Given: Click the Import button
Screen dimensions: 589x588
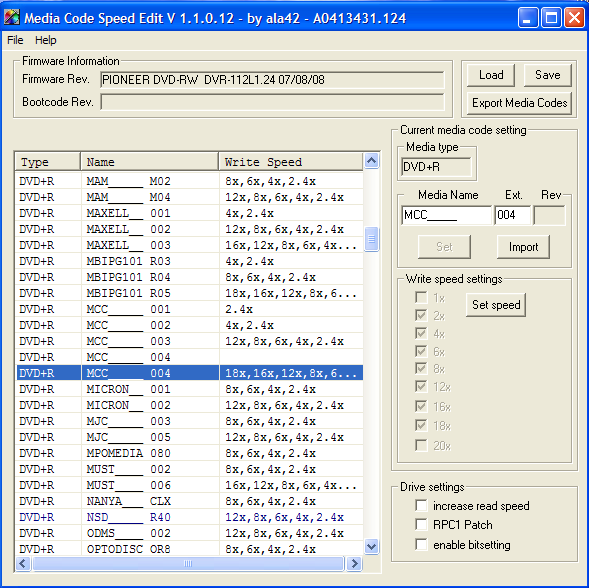Looking at the screenshot, I should [523, 247].
